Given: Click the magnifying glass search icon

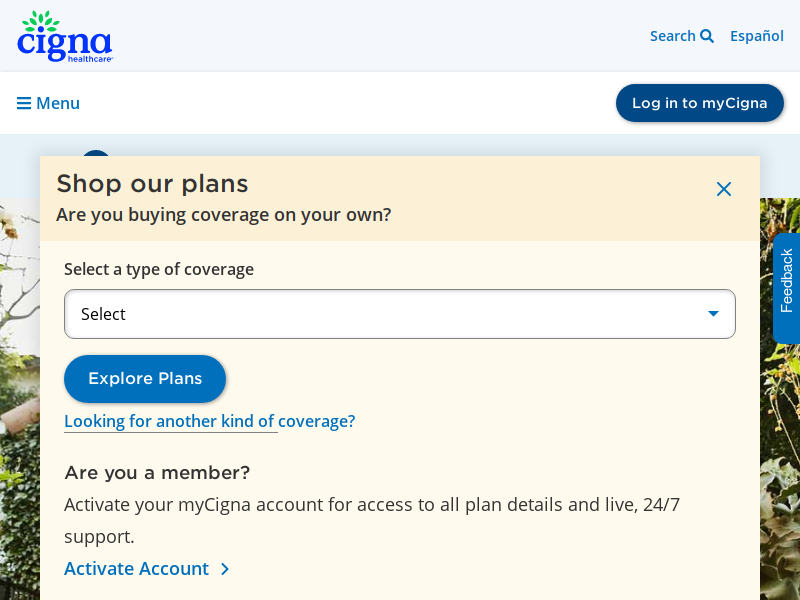Looking at the screenshot, I should click(x=707, y=36).
